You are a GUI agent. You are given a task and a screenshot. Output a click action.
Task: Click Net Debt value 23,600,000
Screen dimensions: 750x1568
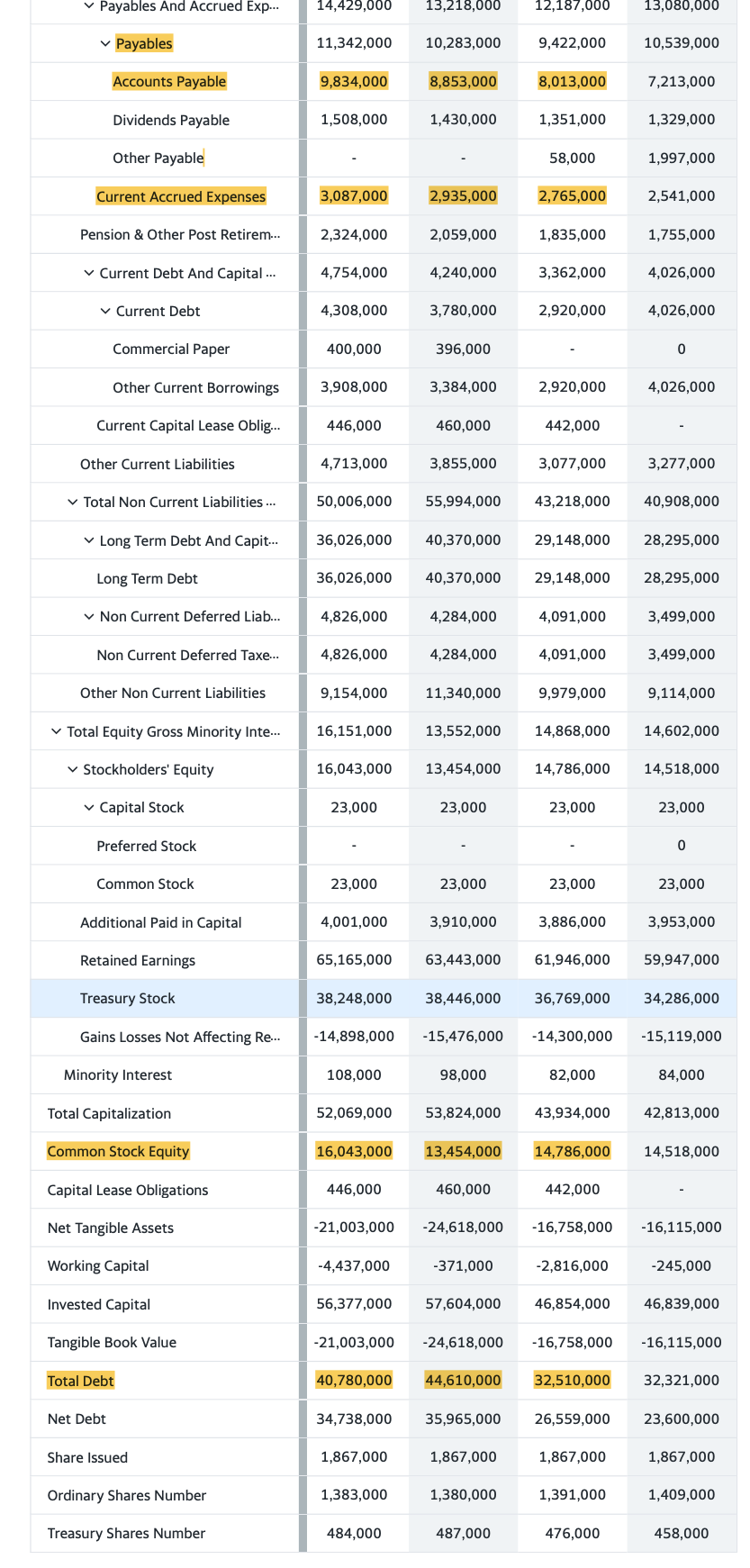pyautogui.click(x=682, y=1418)
